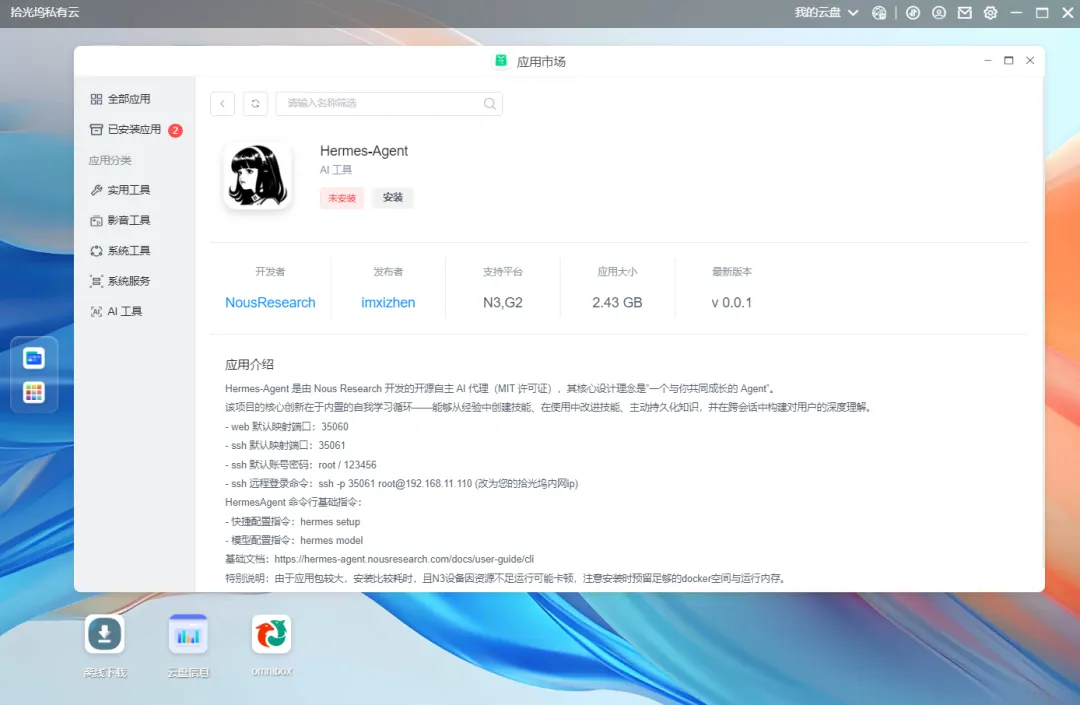Click the globe network icon in top bar
The width and height of the screenshot is (1080, 705).
(879, 13)
